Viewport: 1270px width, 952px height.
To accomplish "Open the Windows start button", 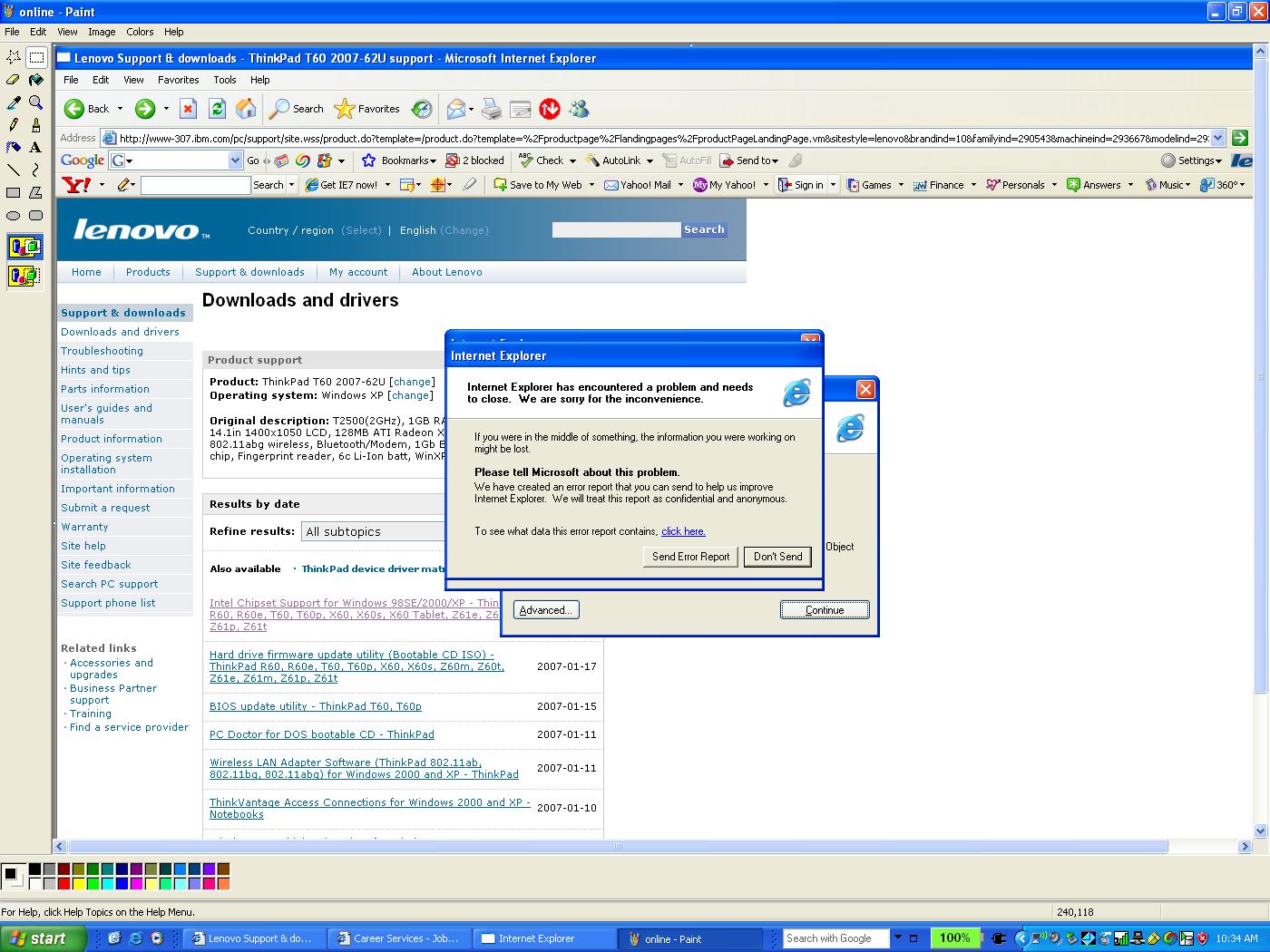I will [43, 938].
